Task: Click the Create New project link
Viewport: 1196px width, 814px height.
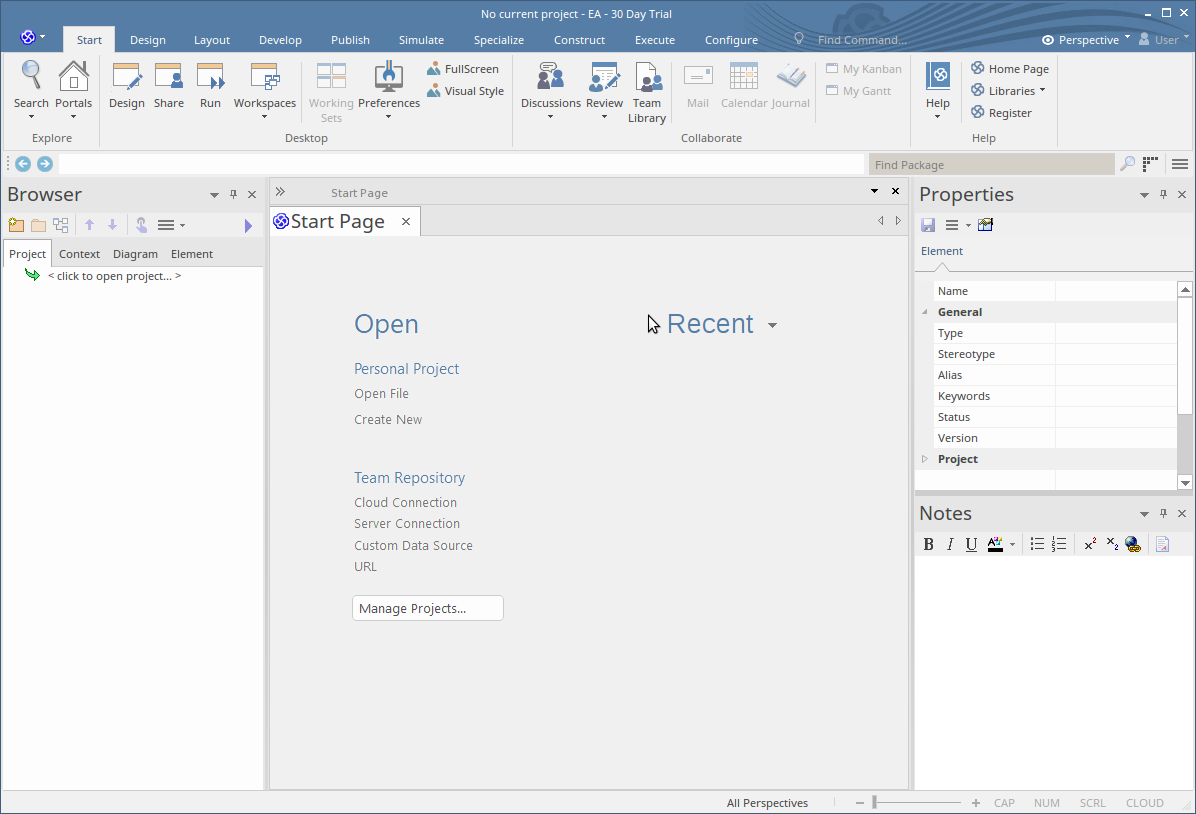Action: coord(388,420)
